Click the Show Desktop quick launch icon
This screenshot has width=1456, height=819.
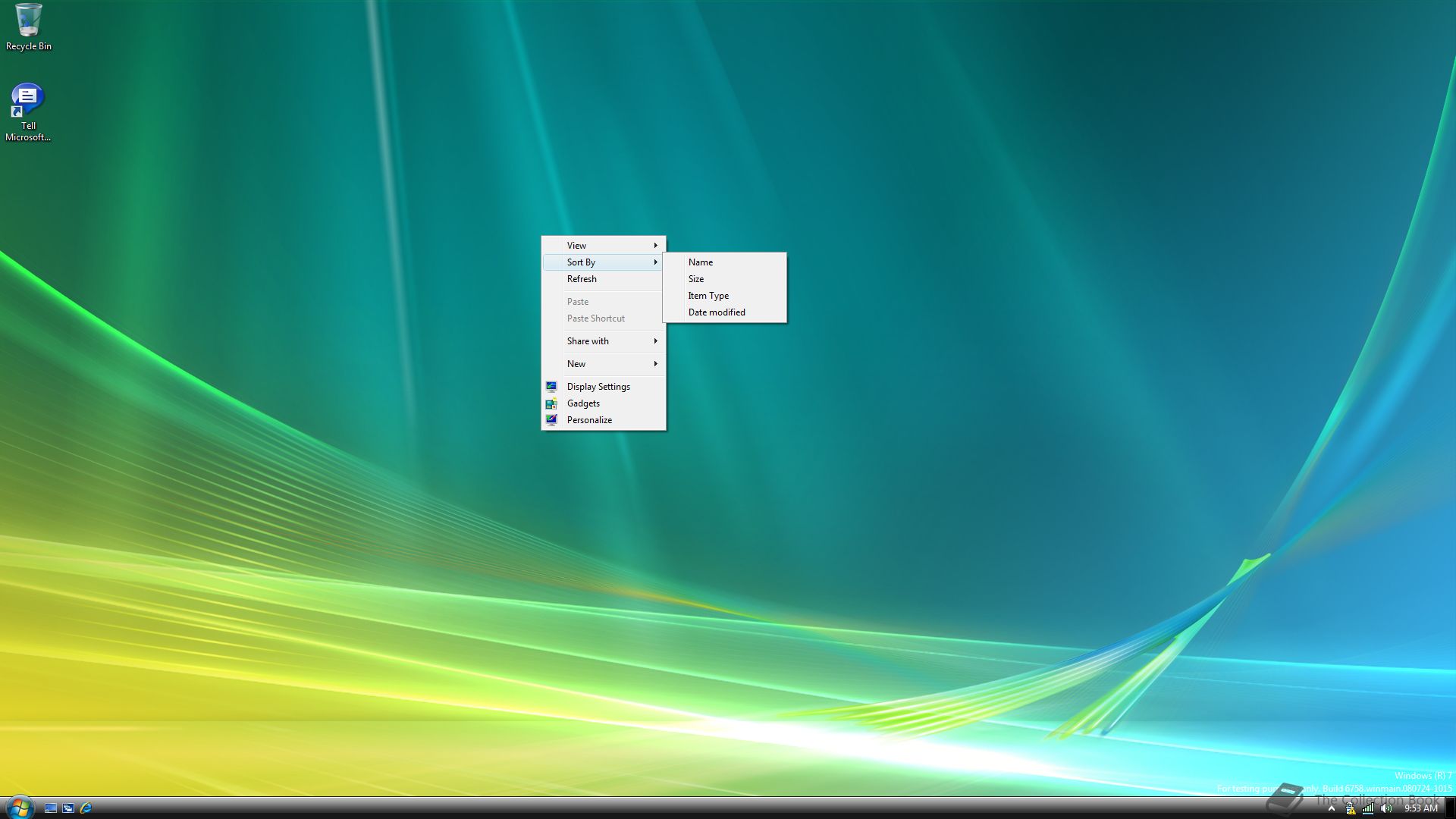pyautogui.click(x=51, y=808)
